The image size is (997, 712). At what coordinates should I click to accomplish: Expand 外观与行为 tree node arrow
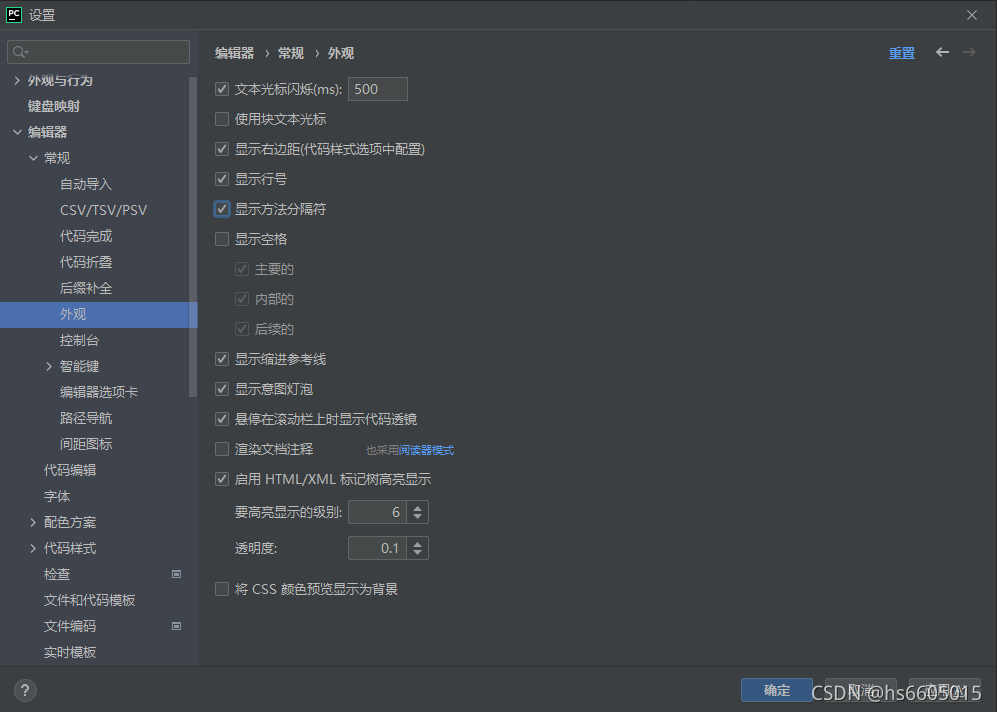point(17,81)
